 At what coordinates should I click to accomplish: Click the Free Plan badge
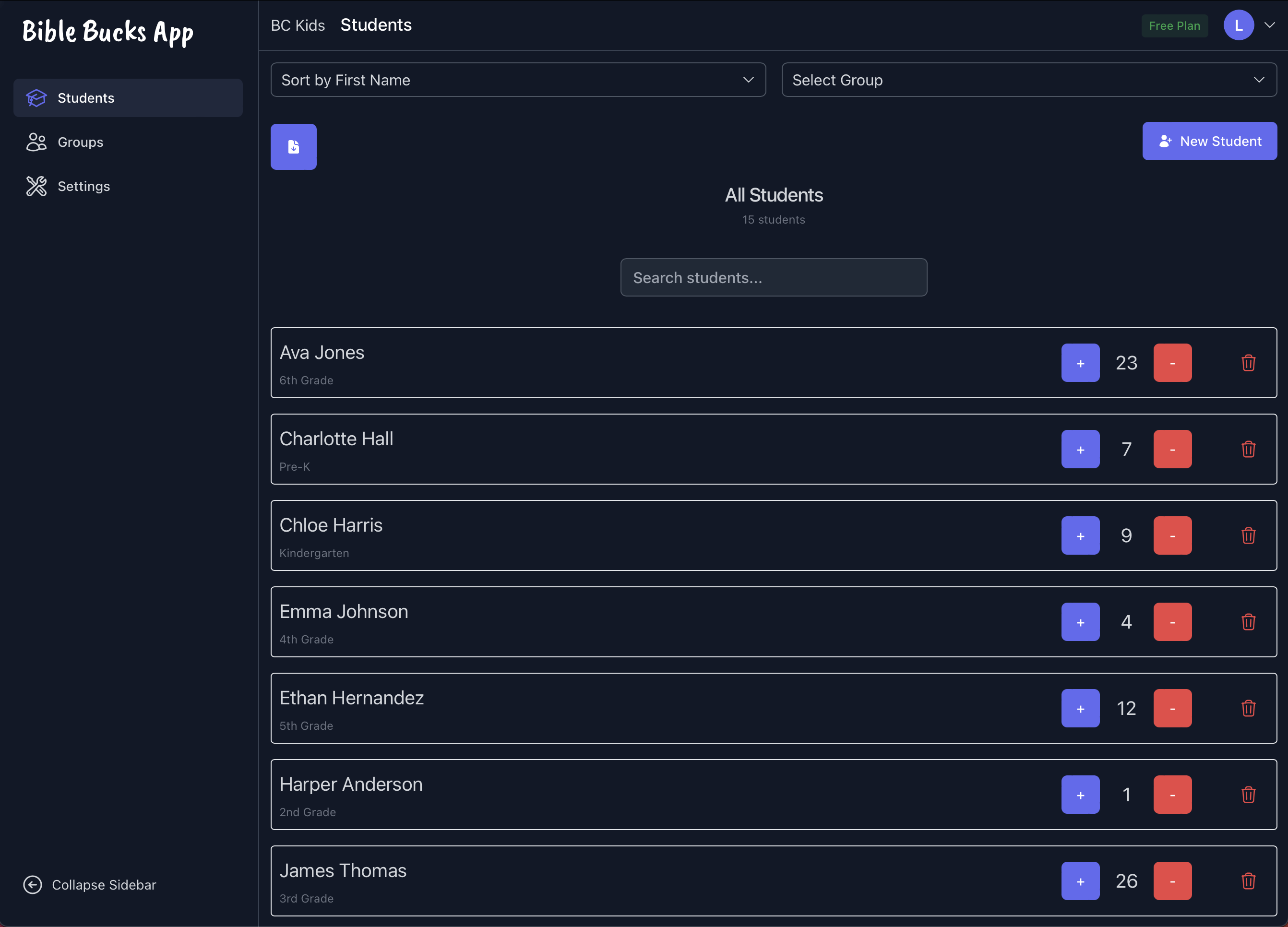tap(1174, 25)
